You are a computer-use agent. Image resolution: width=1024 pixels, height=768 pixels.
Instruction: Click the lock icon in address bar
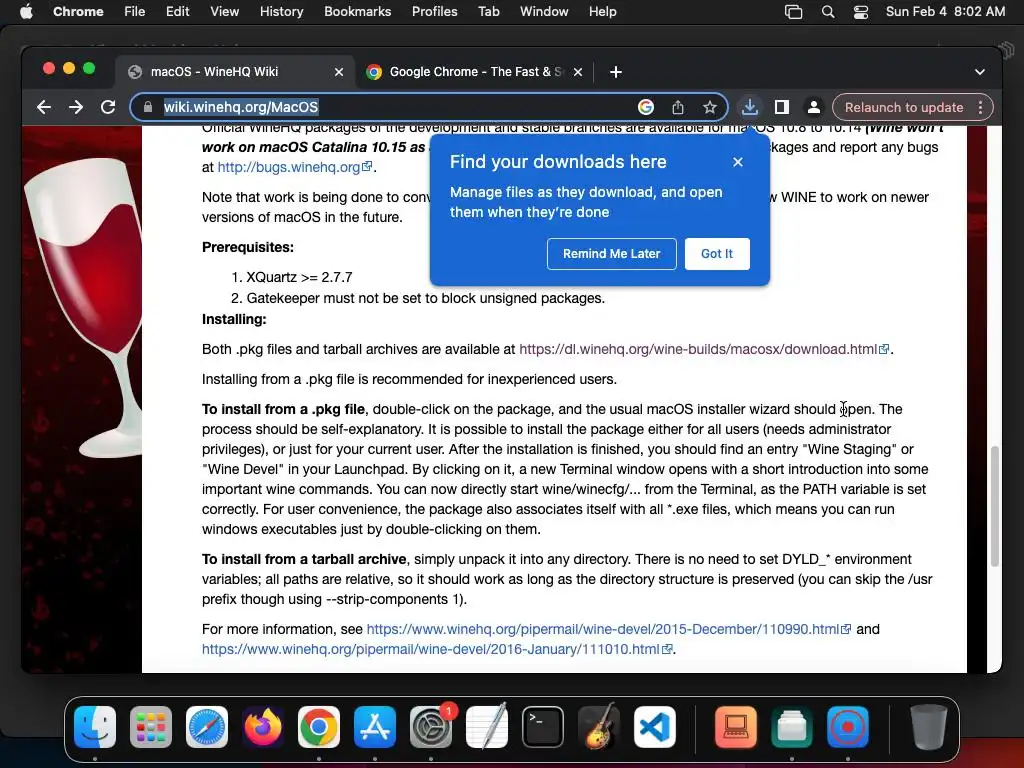point(148,107)
